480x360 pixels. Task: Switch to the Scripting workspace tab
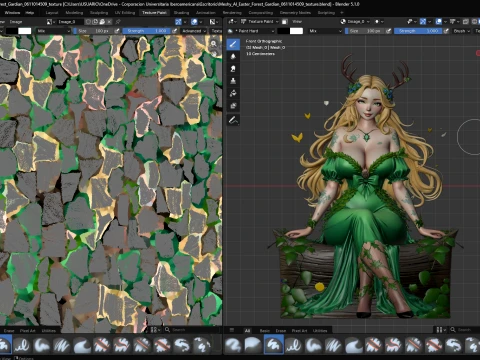[x=326, y=13]
